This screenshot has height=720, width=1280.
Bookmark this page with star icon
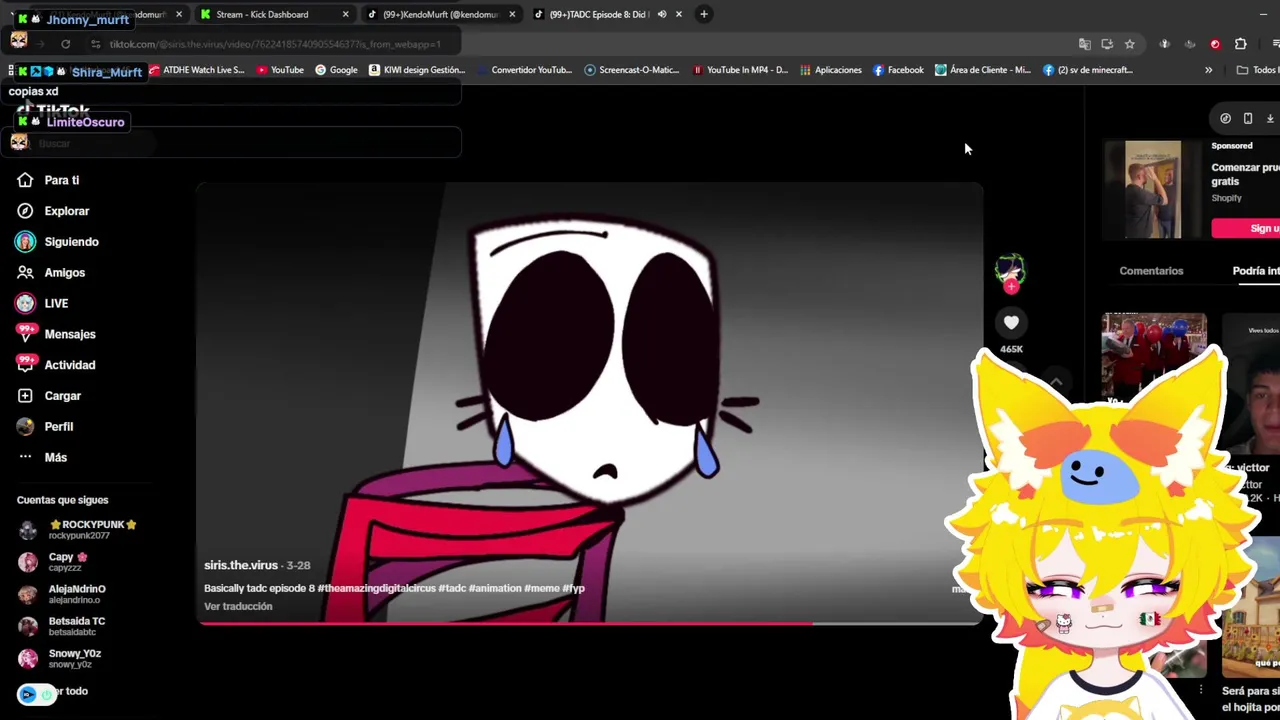click(x=1129, y=44)
